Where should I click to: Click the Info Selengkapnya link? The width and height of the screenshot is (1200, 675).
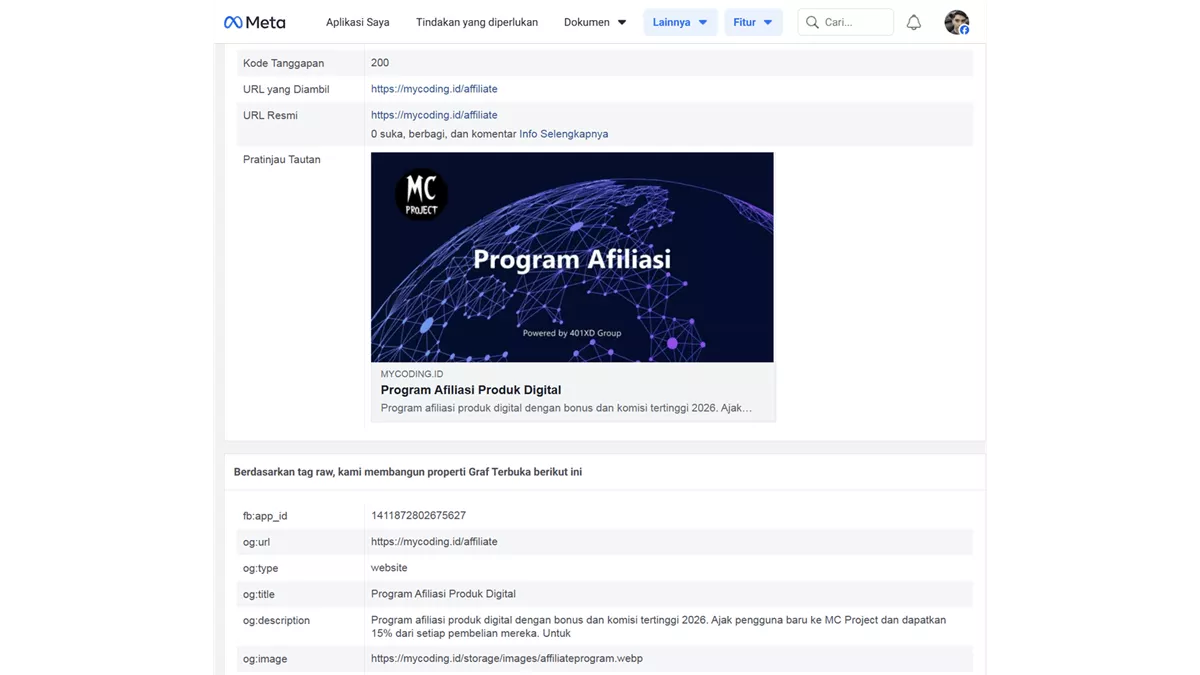point(561,133)
